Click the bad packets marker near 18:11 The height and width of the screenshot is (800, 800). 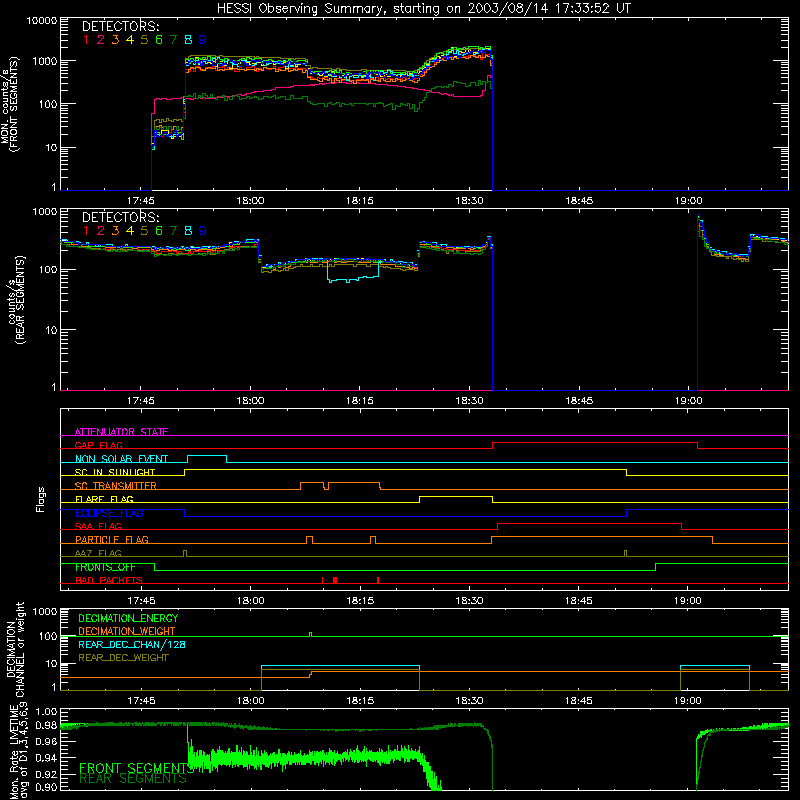click(335, 580)
